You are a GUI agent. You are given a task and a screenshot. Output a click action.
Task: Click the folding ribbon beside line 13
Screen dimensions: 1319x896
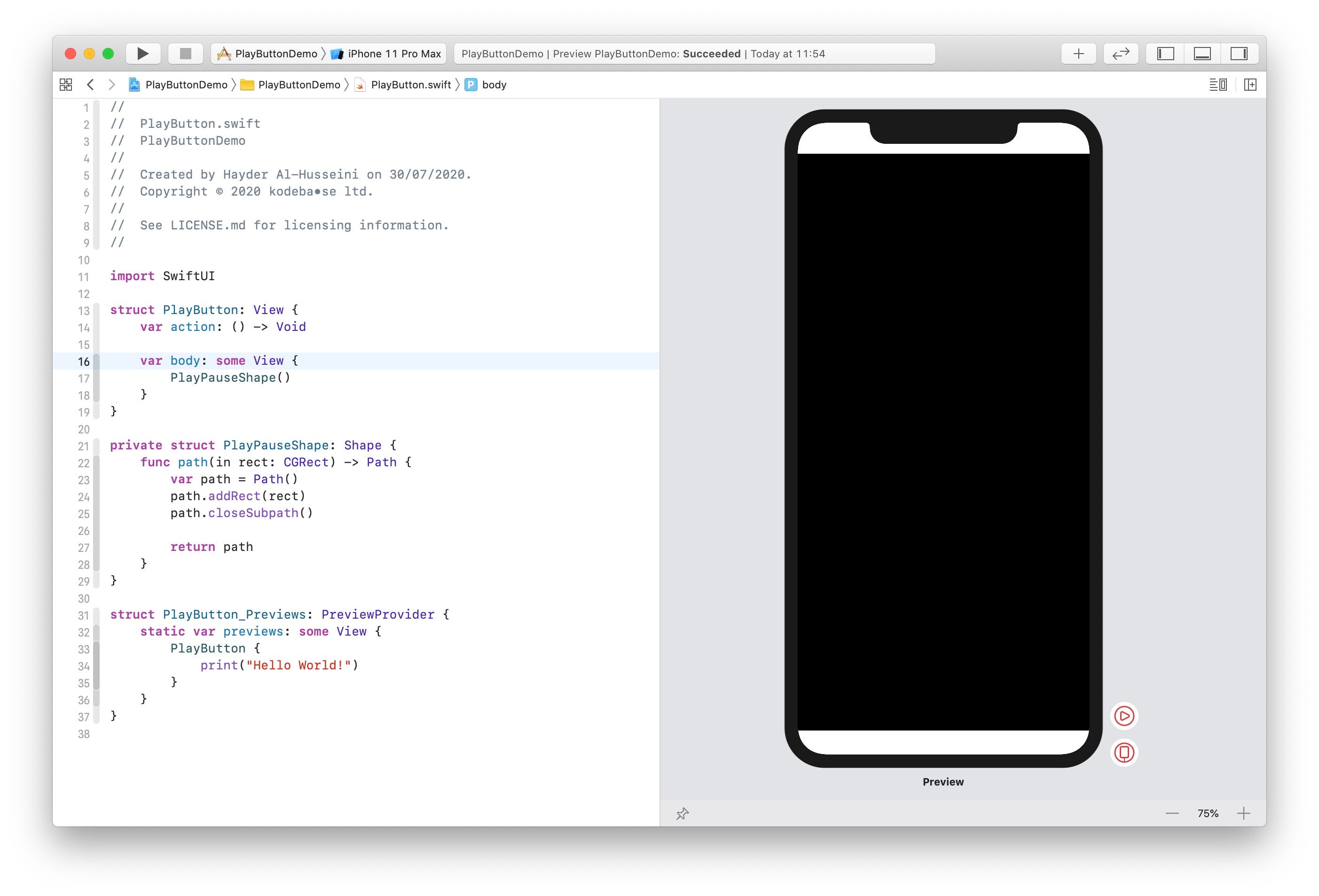click(x=96, y=310)
